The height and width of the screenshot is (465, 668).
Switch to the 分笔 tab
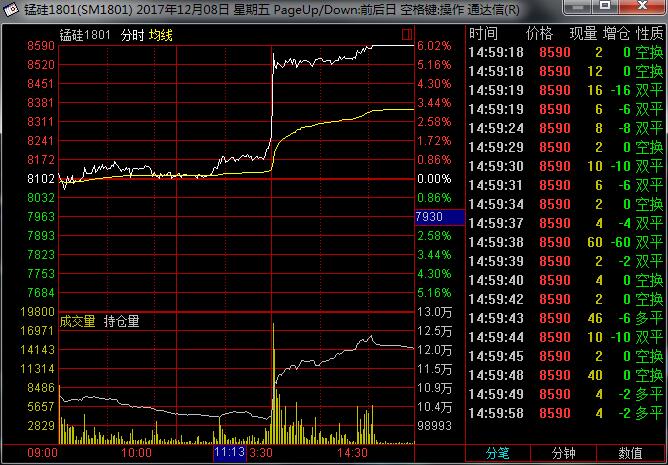(x=499, y=453)
